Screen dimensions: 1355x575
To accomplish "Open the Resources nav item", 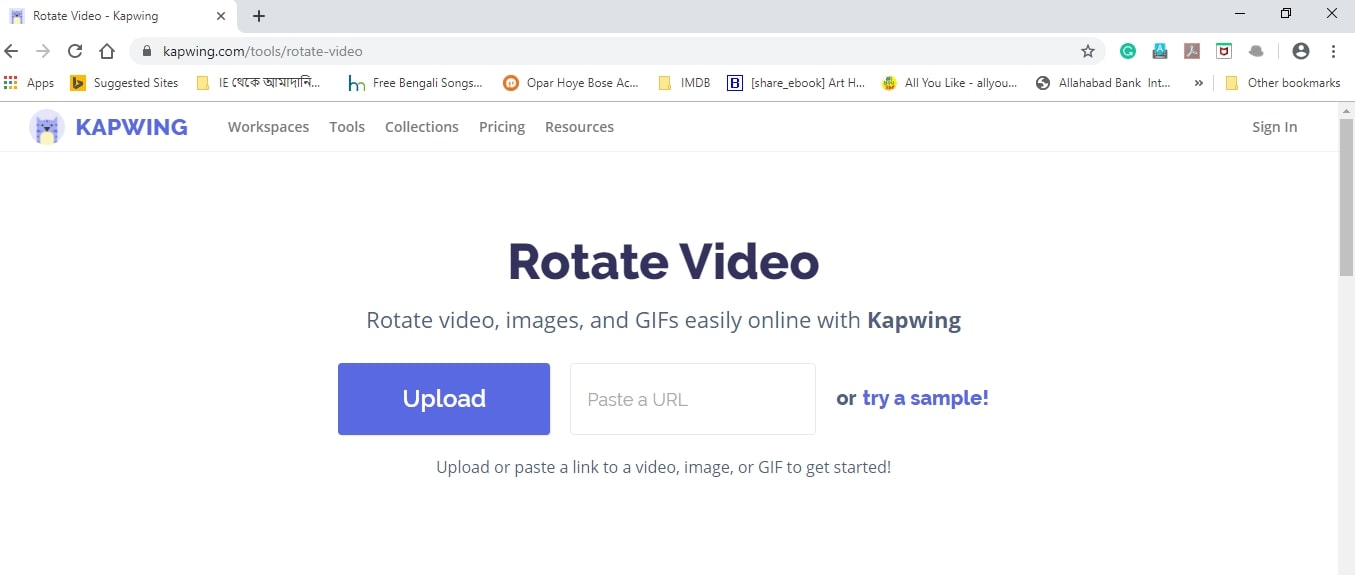I will (579, 127).
